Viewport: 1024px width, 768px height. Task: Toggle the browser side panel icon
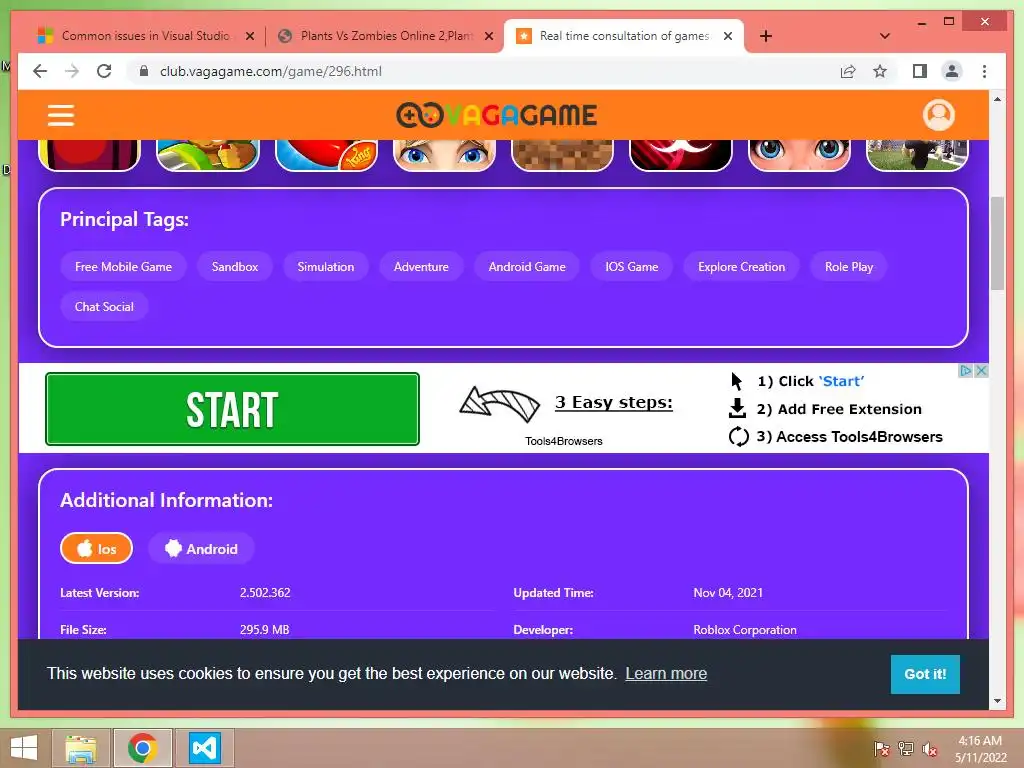pos(920,71)
